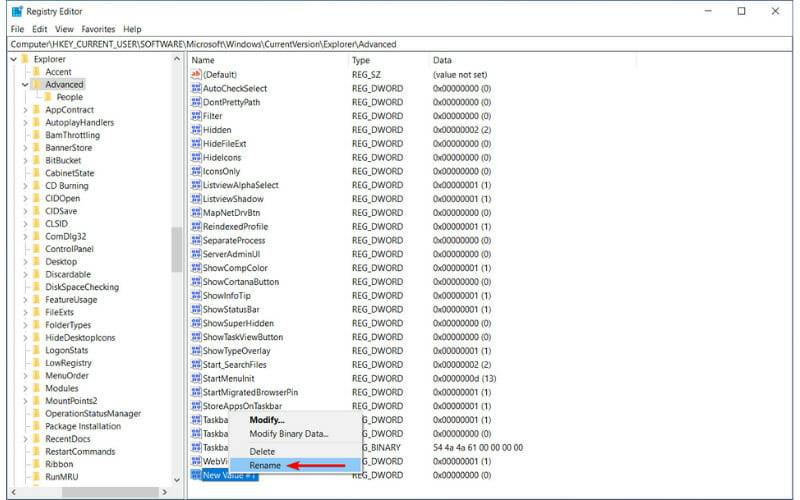800x500 pixels.
Task: Click the Registry Editor app icon in title bar
Action: [17, 11]
